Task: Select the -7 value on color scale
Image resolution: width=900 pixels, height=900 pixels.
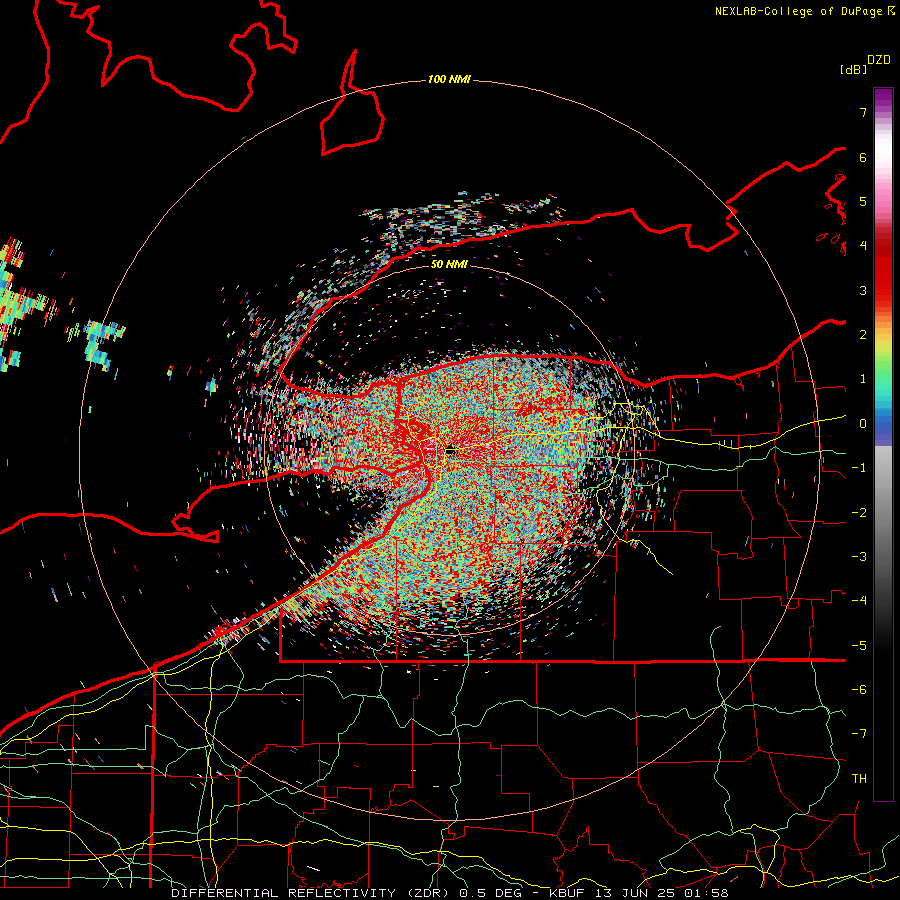Action: coord(859,734)
